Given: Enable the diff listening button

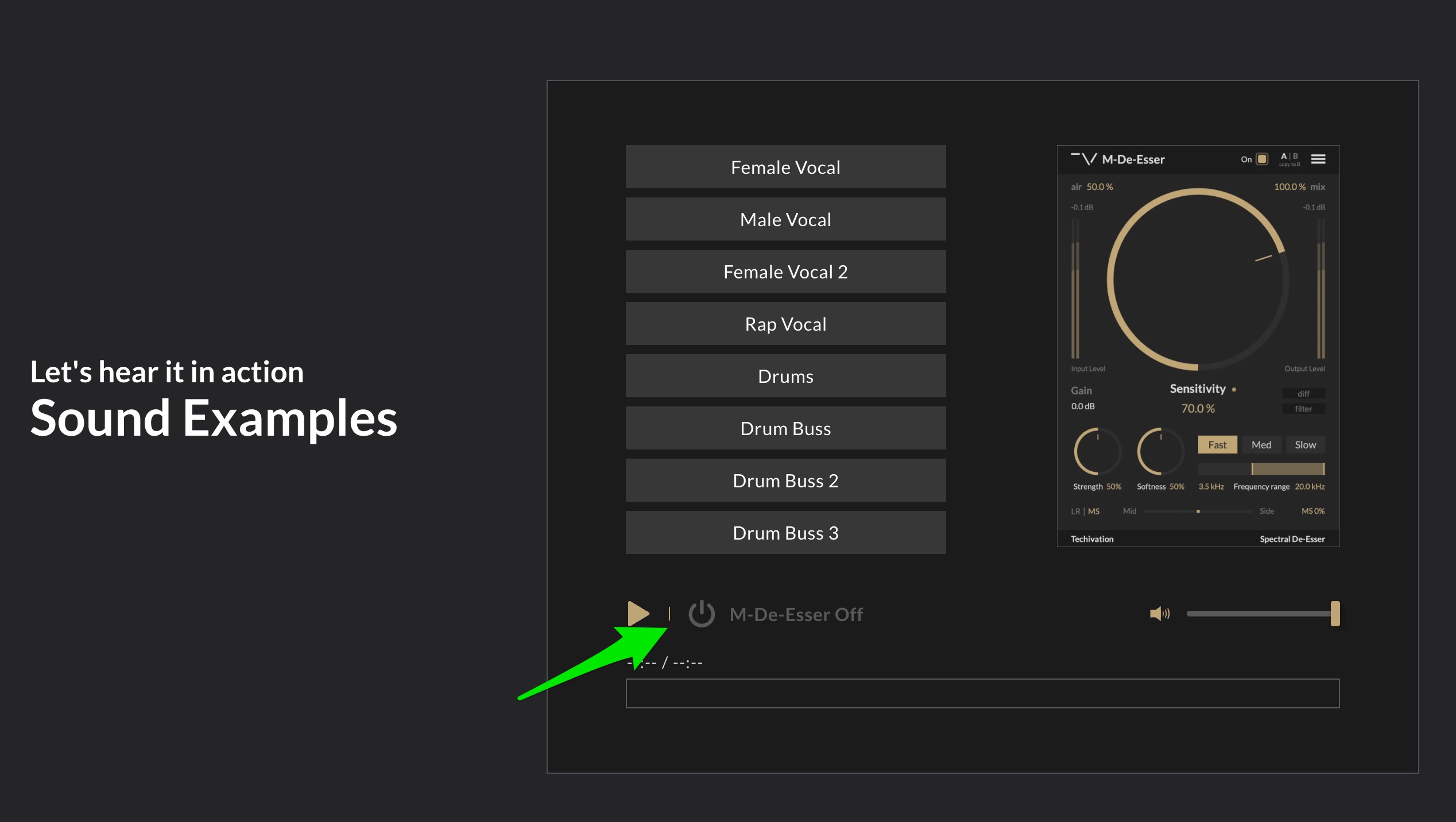Looking at the screenshot, I should 1303,394.
